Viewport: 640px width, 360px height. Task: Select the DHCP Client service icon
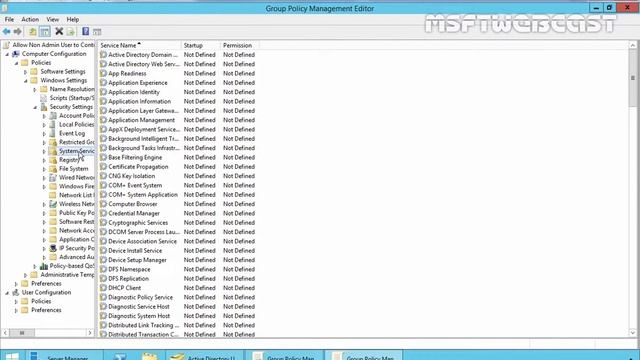coord(103,288)
